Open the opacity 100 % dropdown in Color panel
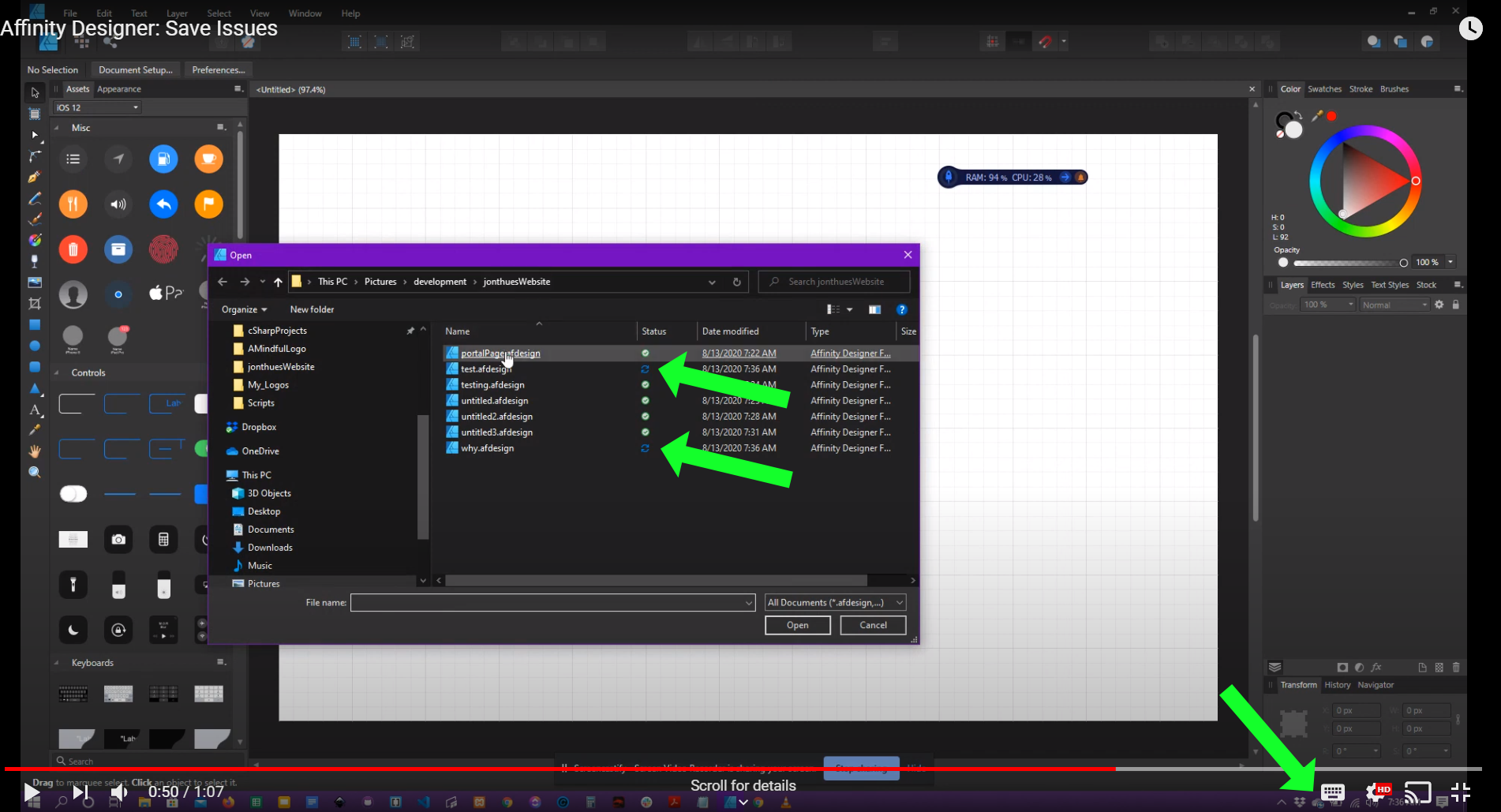Viewport: 1501px width, 812px height. (1450, 262)
